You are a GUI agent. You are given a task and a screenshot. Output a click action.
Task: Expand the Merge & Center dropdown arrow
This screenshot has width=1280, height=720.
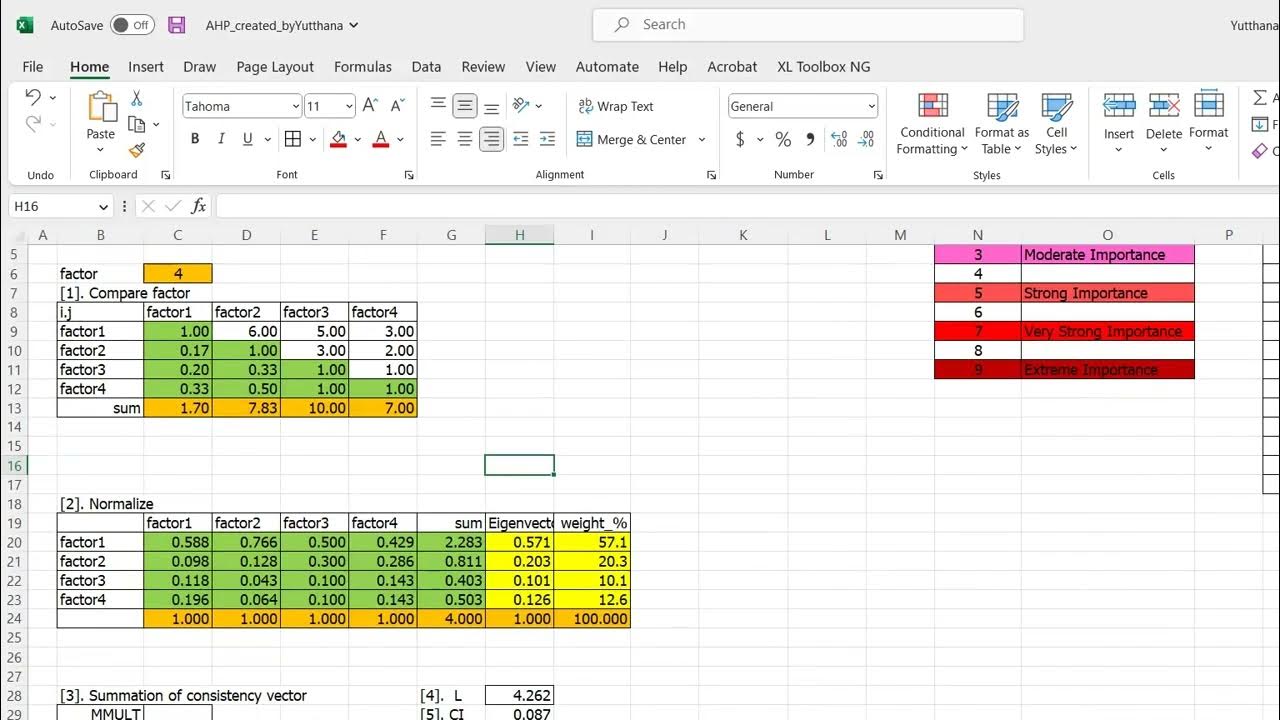pyautogui.click(x=702, y=139)
